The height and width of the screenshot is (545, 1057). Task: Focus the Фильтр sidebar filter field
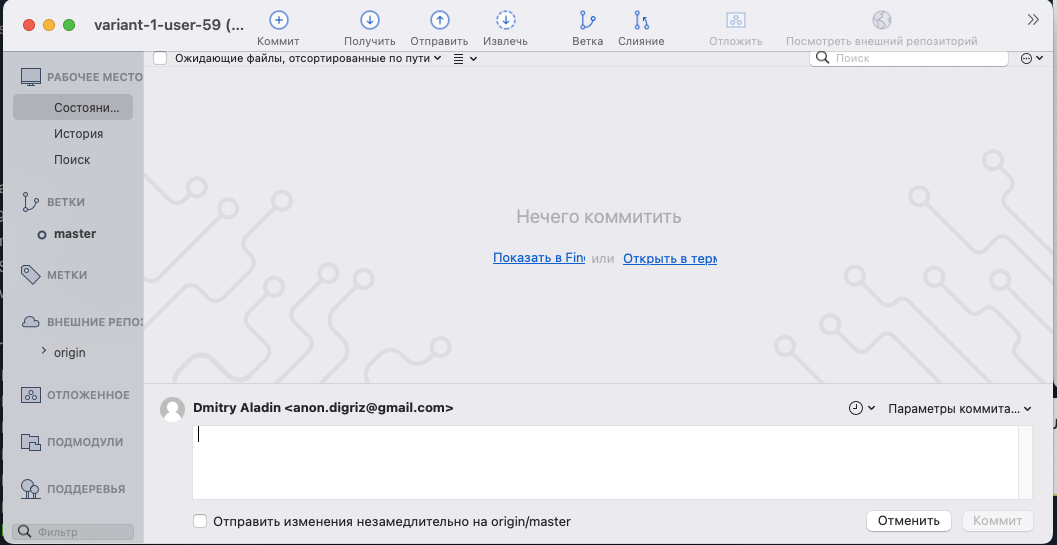pyautogui.click(x=73, y=532)
